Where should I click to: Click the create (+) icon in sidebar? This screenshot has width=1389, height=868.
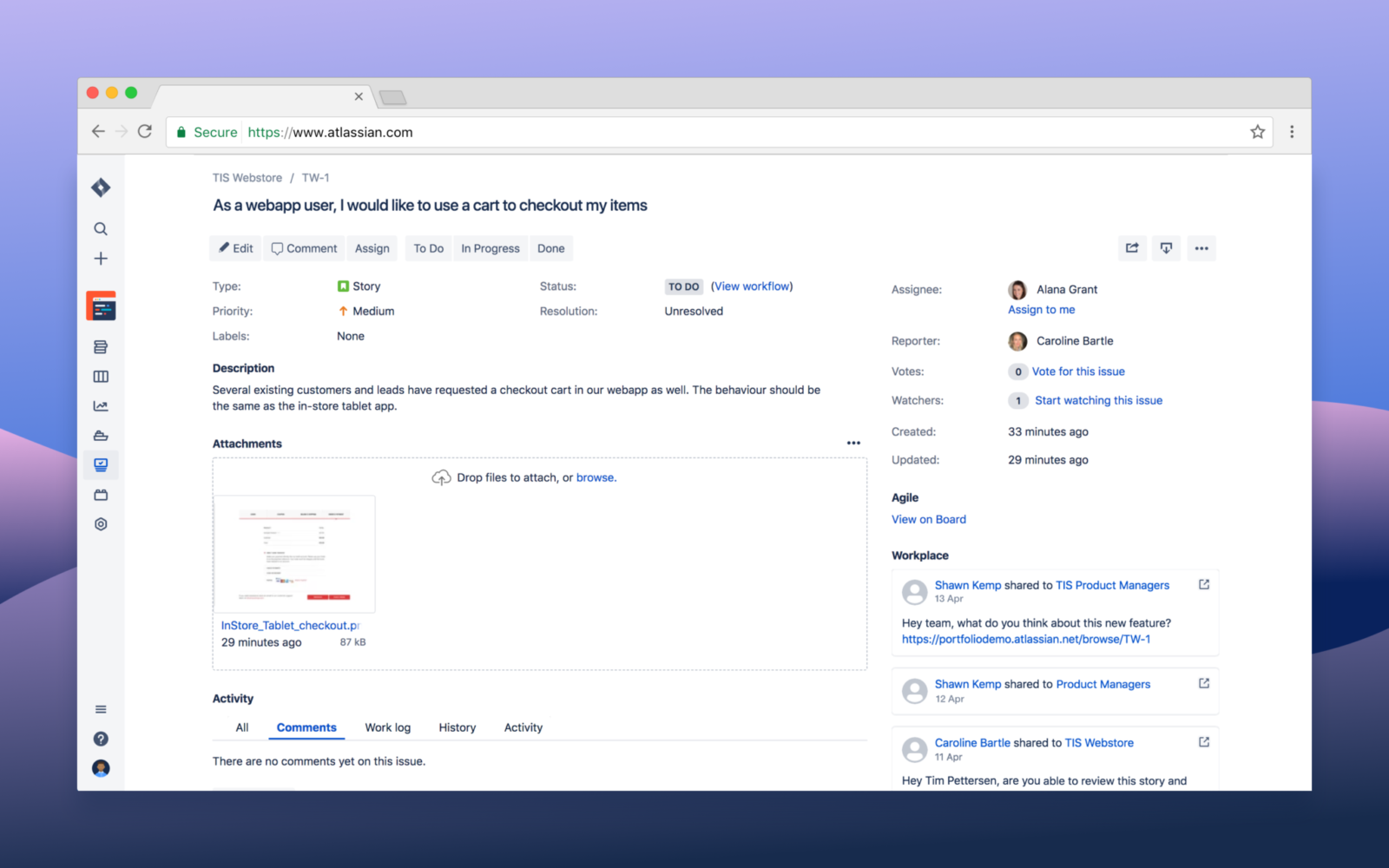click(101, 258)
